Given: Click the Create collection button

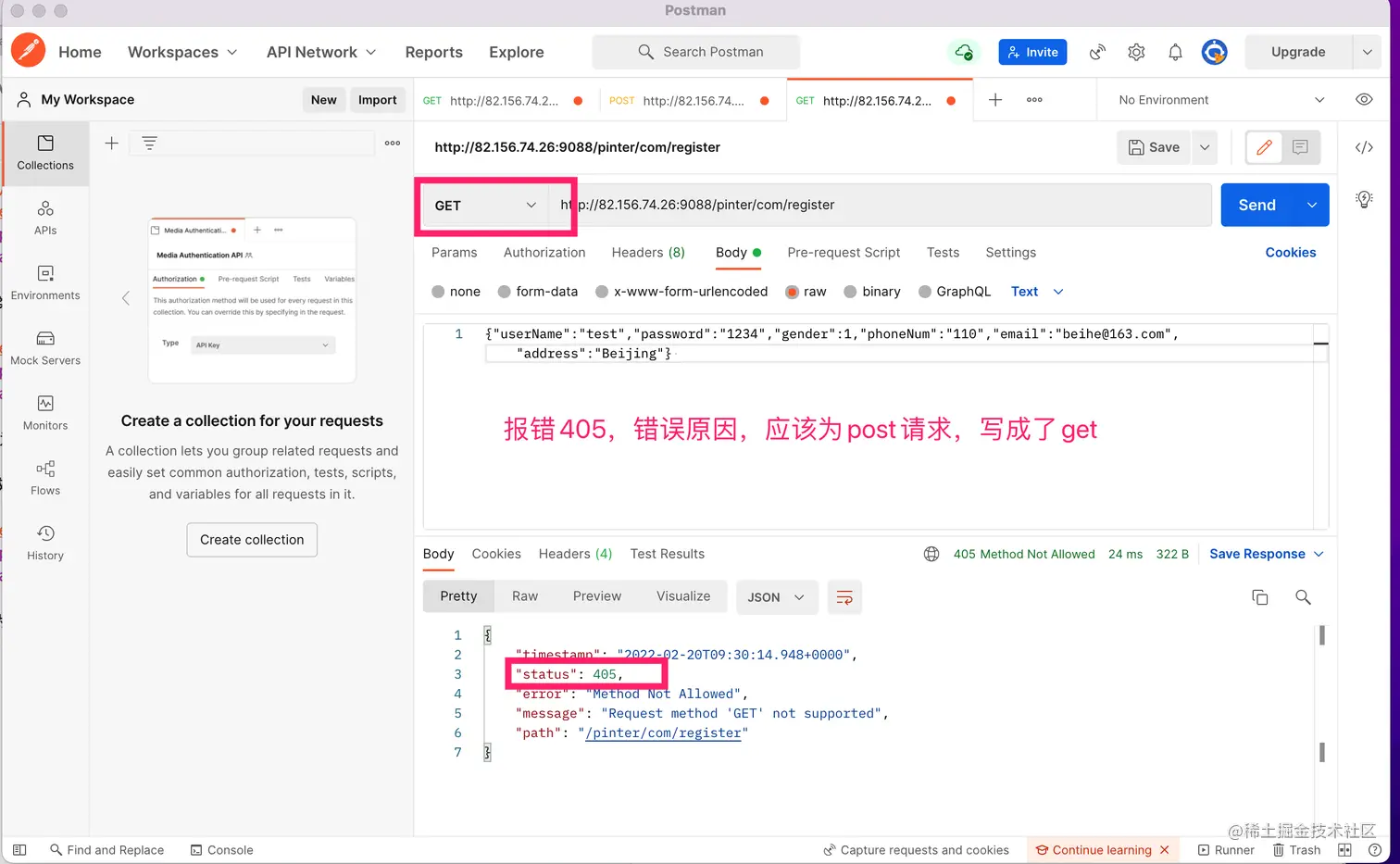Looking at the screenshot, I should [252, 540].
